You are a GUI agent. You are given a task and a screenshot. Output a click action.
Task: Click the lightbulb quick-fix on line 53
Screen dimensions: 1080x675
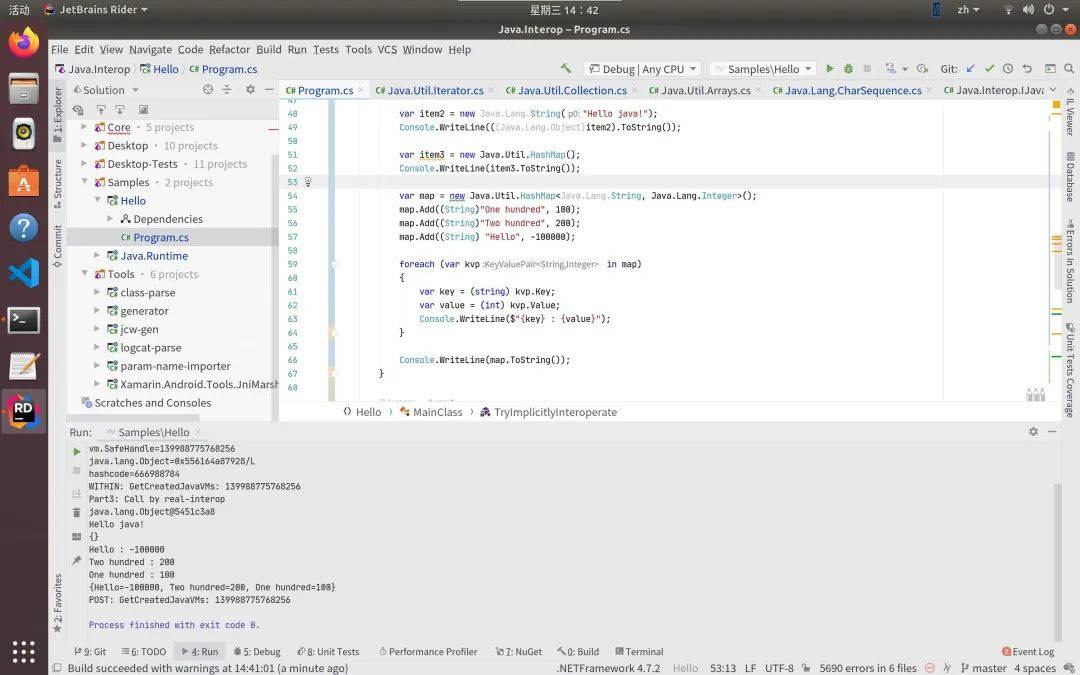[x=308, y=182]
